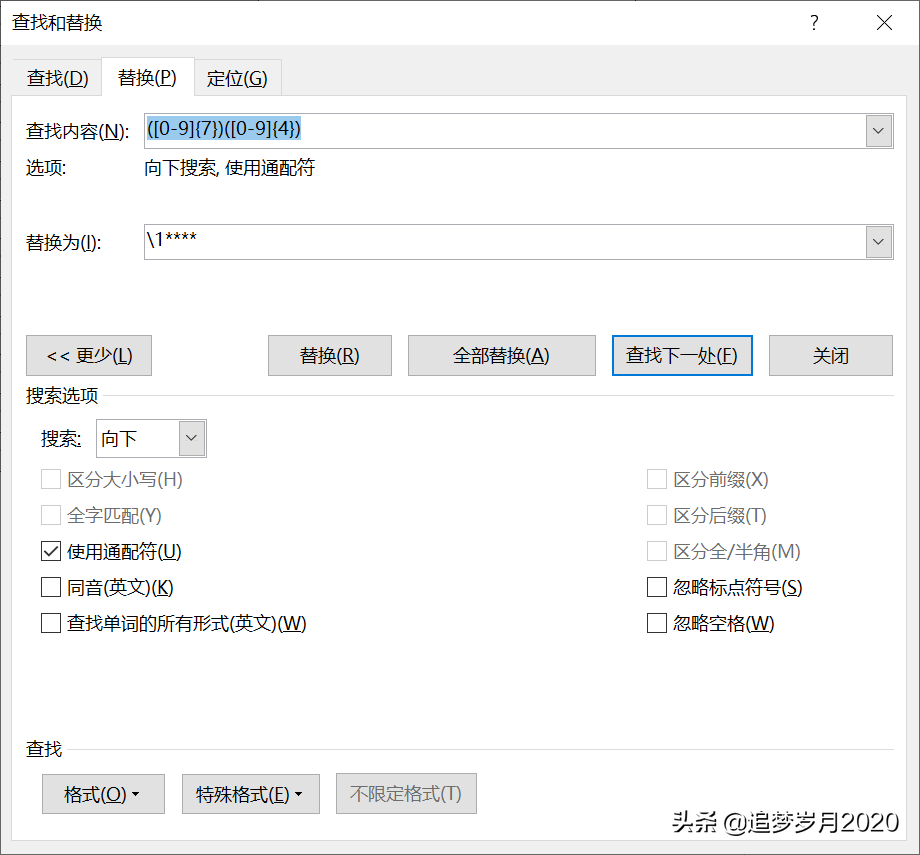
Task: Click the 不限定格式(T) button
Action: [406, 794]
